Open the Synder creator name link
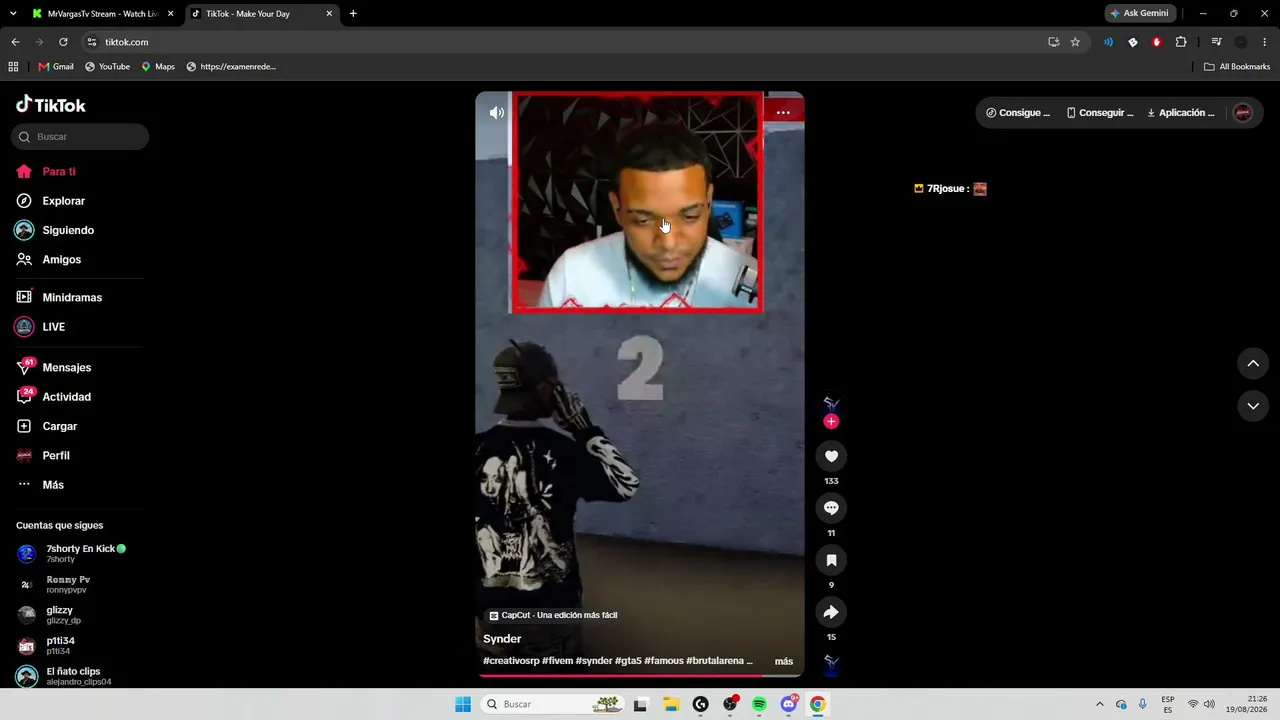Screen dimensions: 1280x720 tap(502, 639)
